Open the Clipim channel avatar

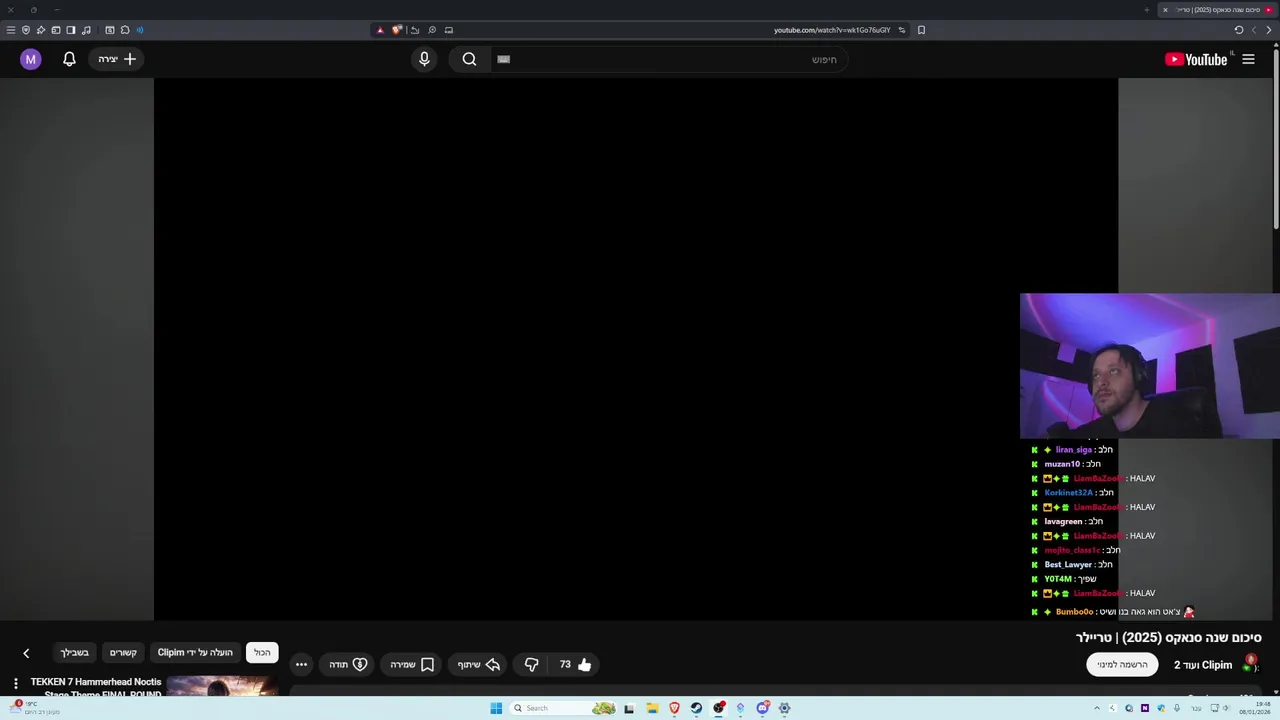tap(1250, 663)
